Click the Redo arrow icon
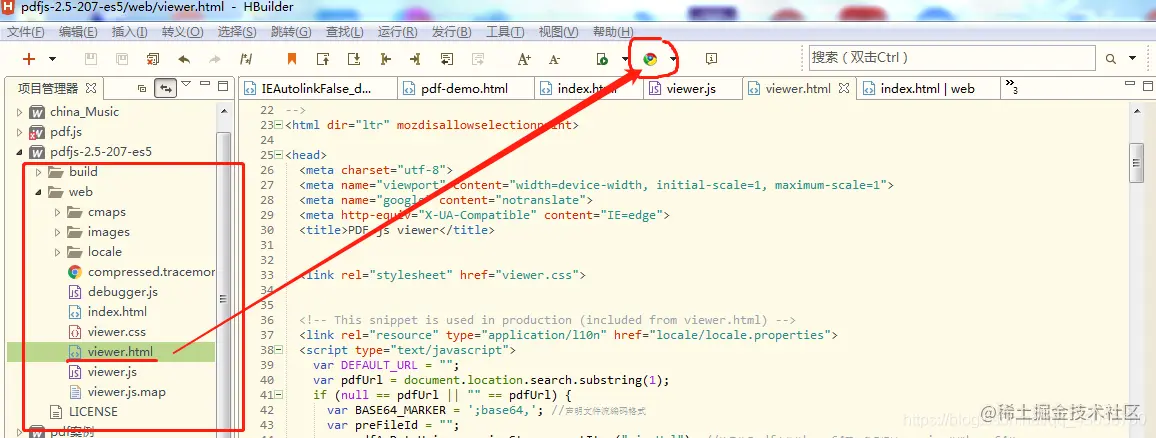 coord(215,59)
